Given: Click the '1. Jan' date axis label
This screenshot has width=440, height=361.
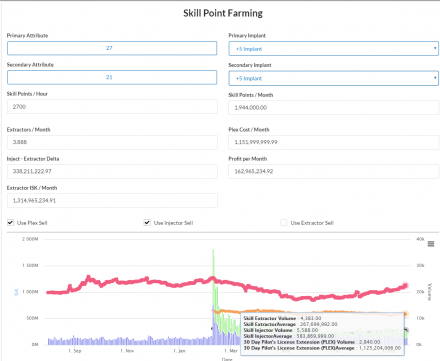Looking at the screenshot, I should tap(179, 351).
